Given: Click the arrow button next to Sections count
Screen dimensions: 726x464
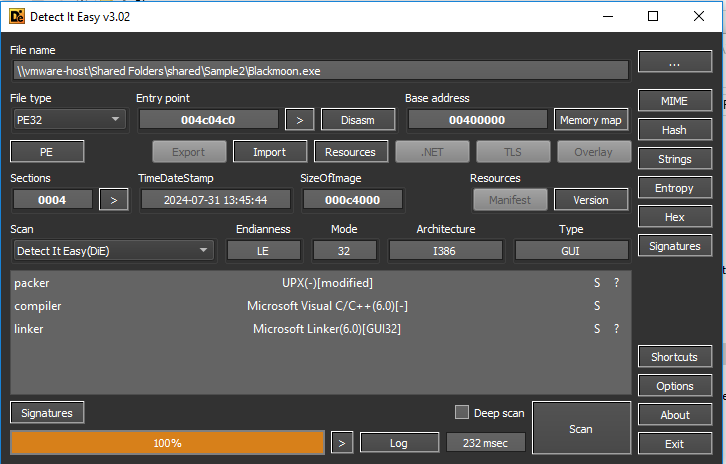Looking at the screenshot, I should click(x=114, y=200).
